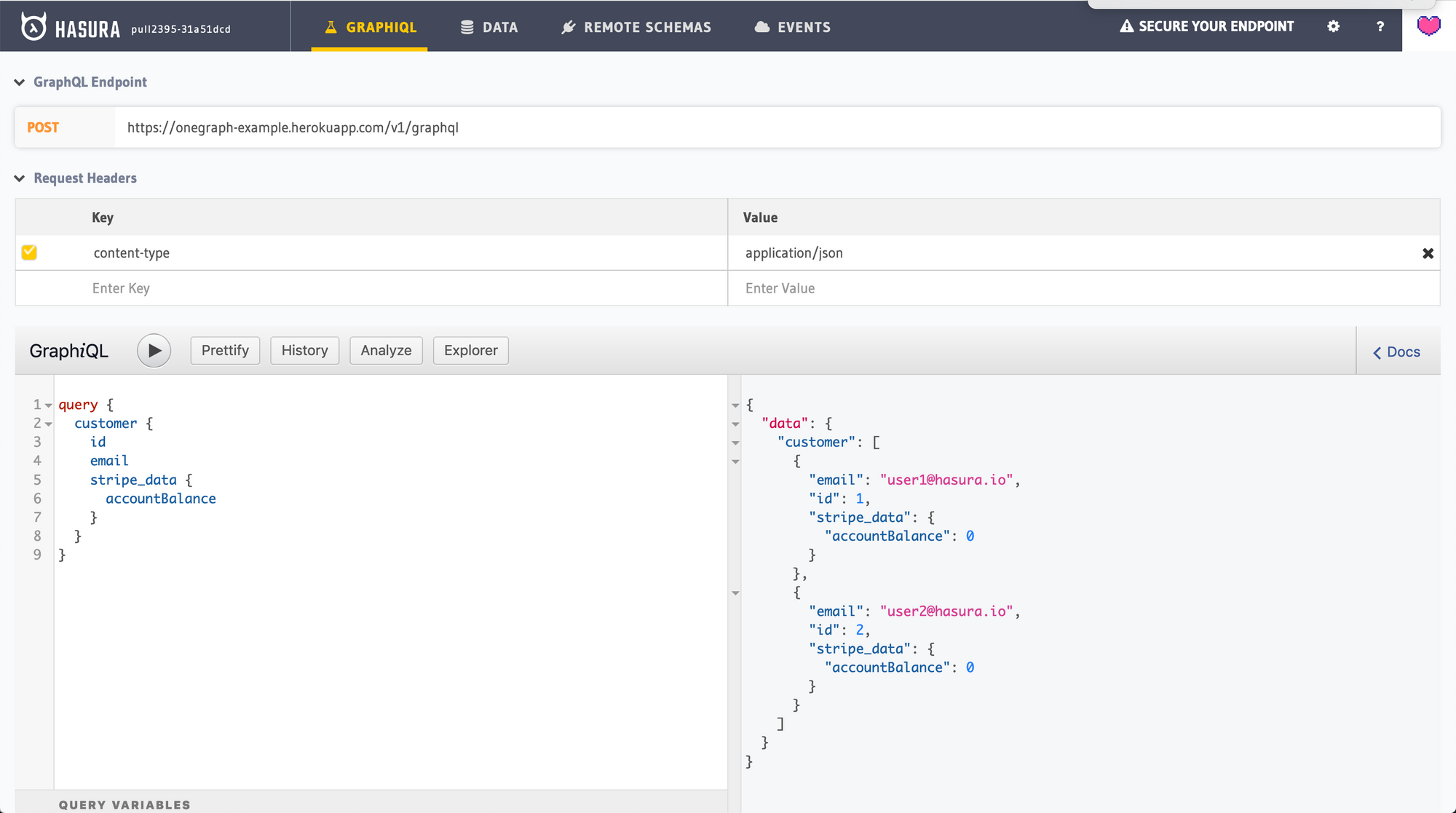
Task: Click the Value column header
Action: (760, 218)
